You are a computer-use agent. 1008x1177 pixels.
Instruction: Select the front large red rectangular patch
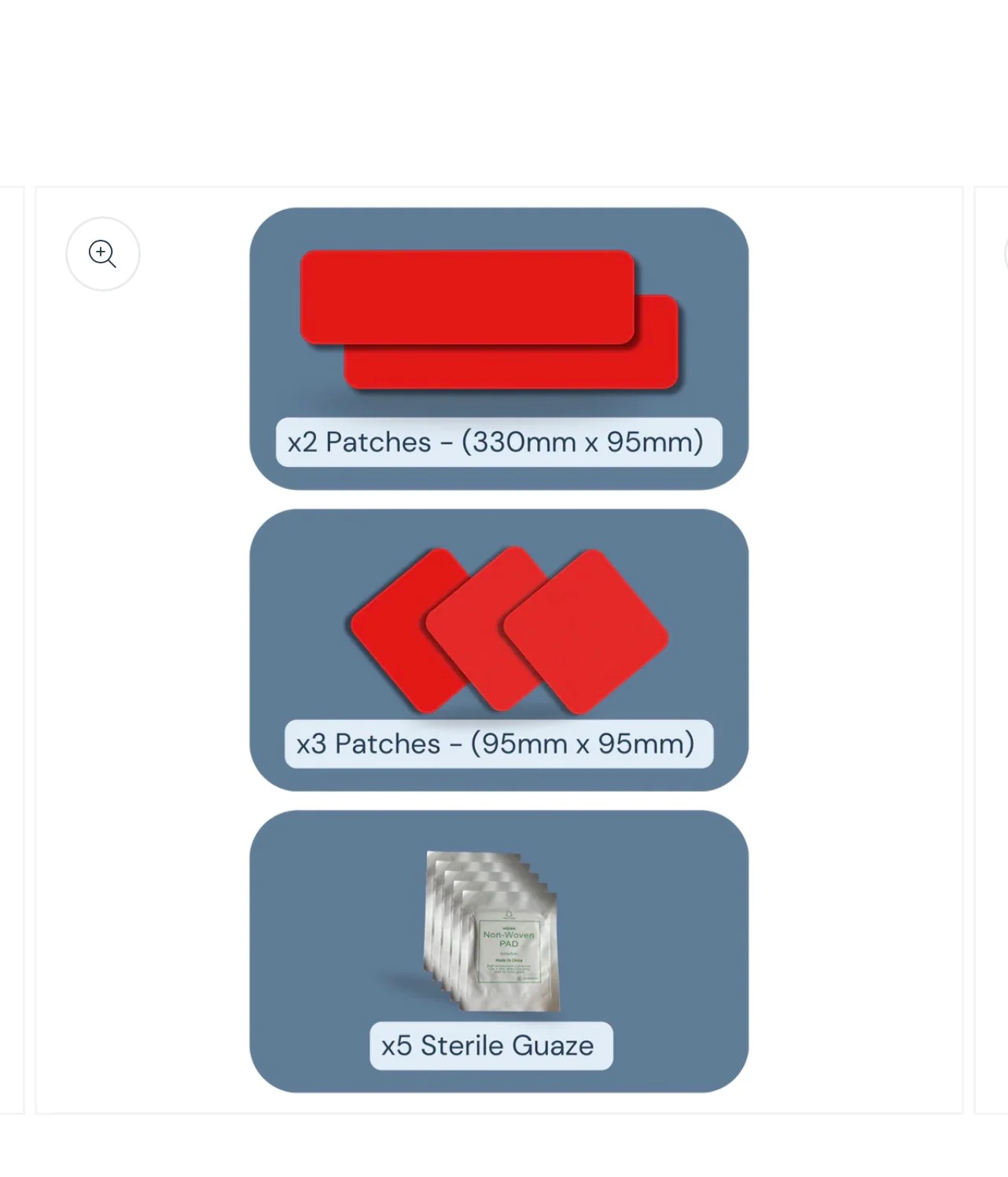tap(467, 297)
